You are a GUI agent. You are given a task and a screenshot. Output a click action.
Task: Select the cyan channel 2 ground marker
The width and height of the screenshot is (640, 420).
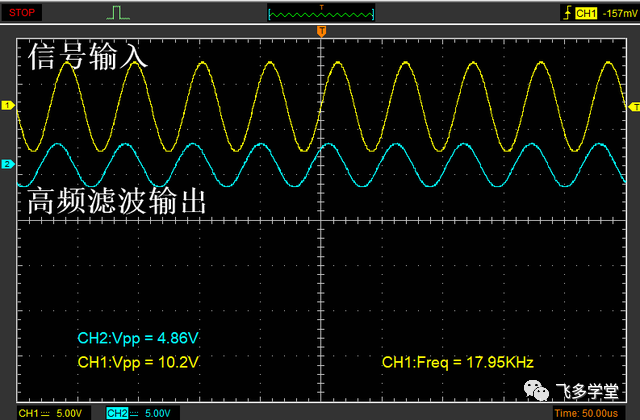tap(8, 164)
